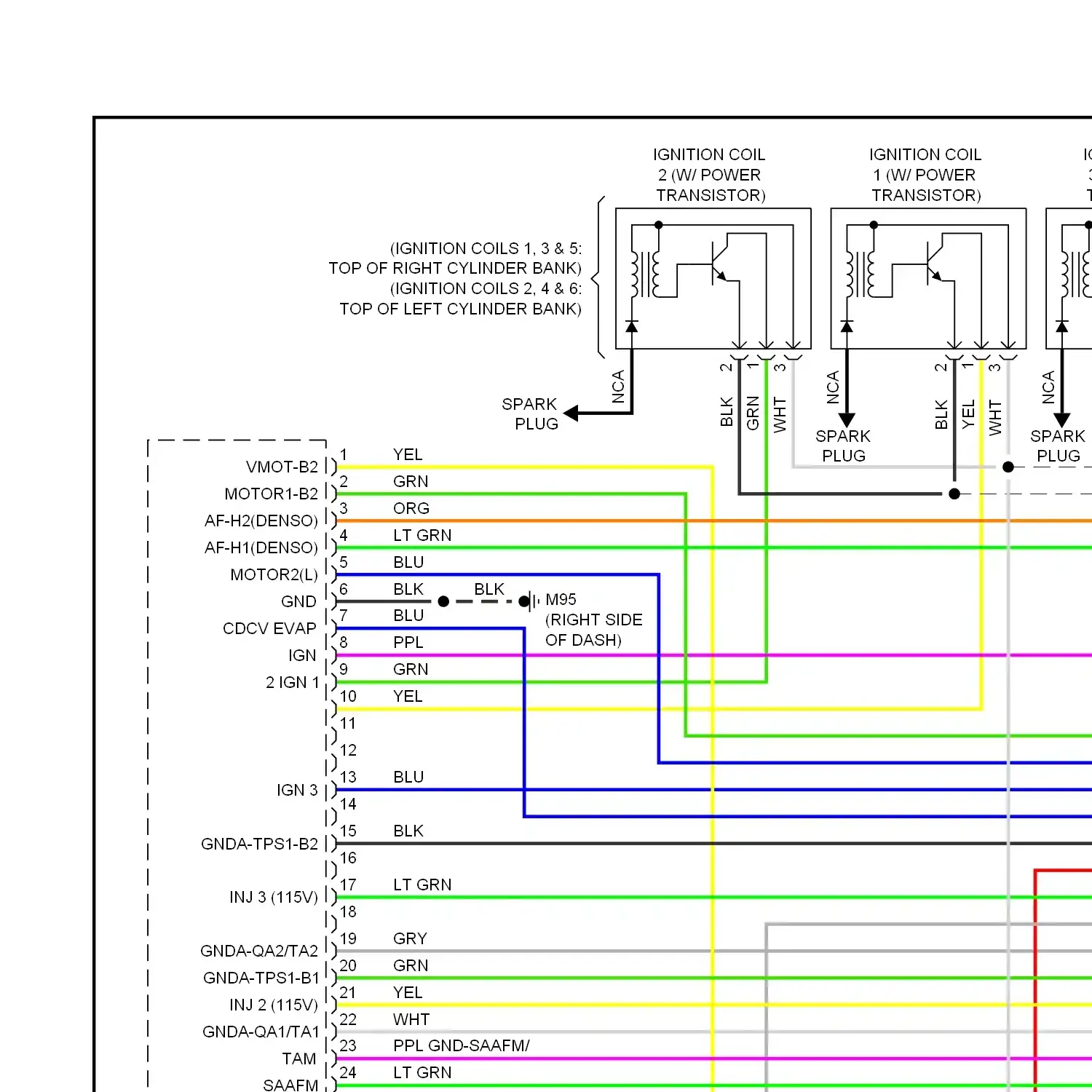Click the transistor symbol in Ignition Coil 2
This screenshot has height=1092, width=1092.
[719, 264]
